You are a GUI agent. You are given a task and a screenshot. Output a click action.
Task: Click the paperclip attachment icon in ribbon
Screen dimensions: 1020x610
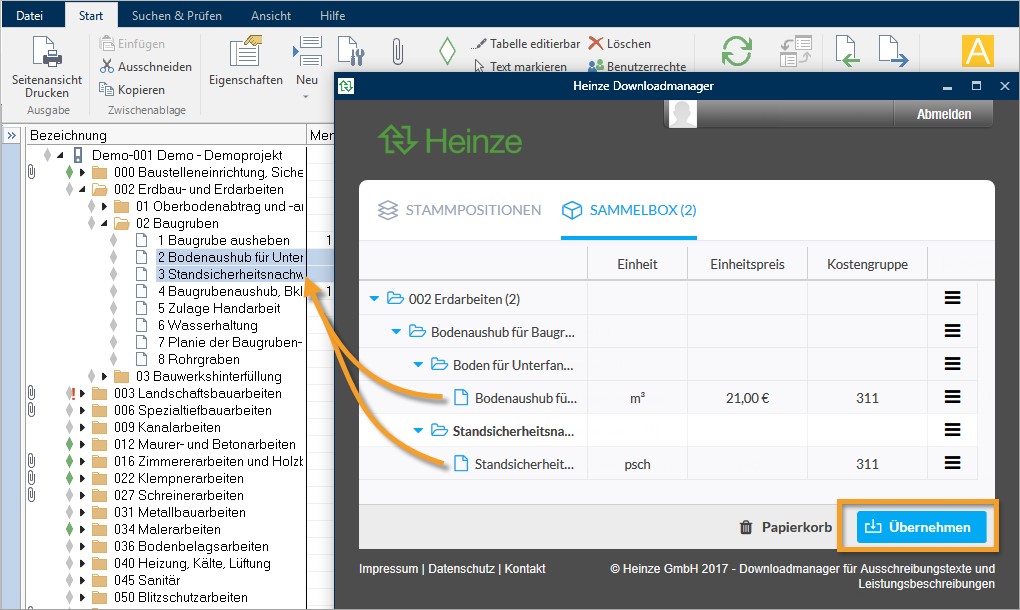coord(397,51)
